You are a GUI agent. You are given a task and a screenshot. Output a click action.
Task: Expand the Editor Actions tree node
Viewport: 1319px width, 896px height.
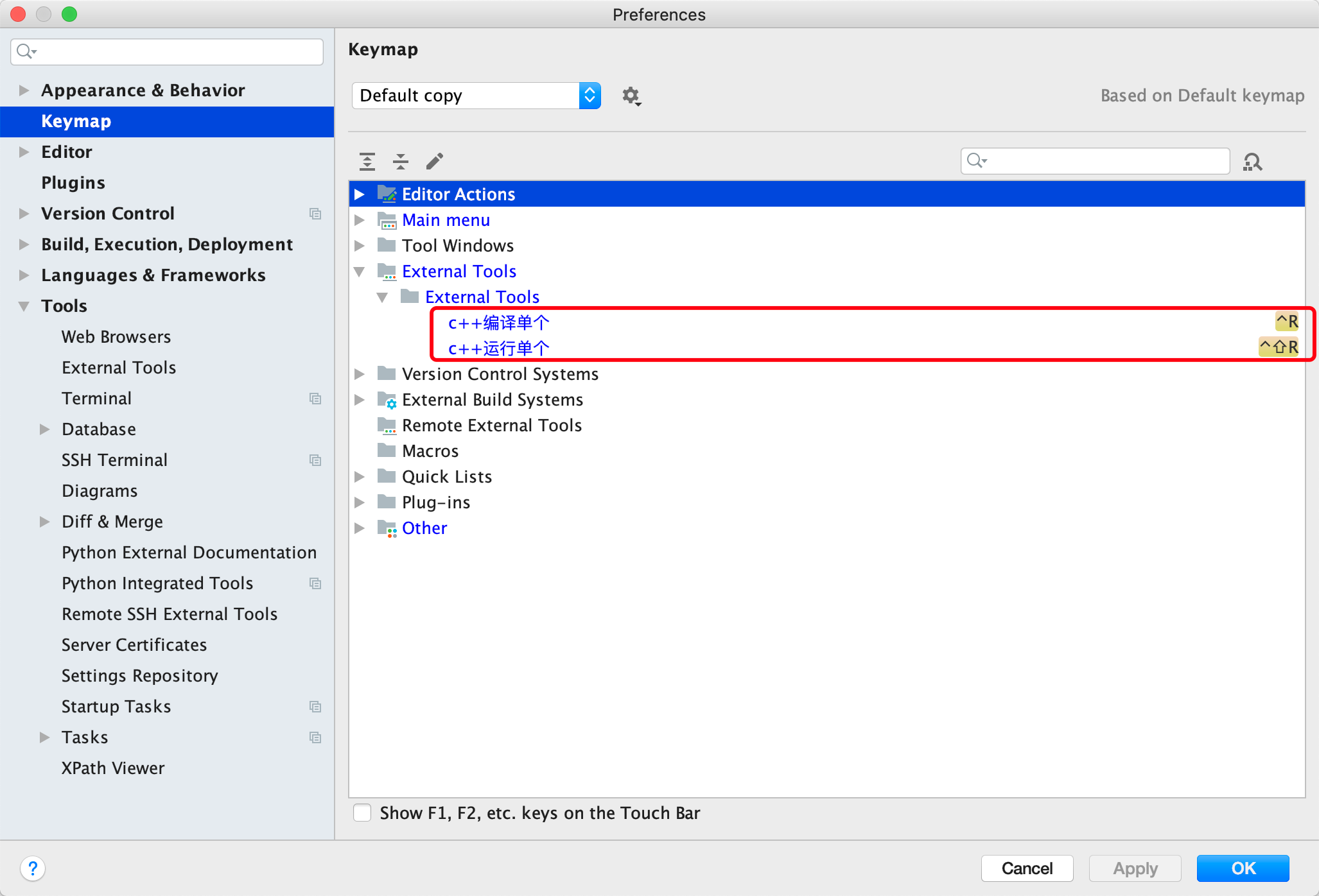click(360, 194)
